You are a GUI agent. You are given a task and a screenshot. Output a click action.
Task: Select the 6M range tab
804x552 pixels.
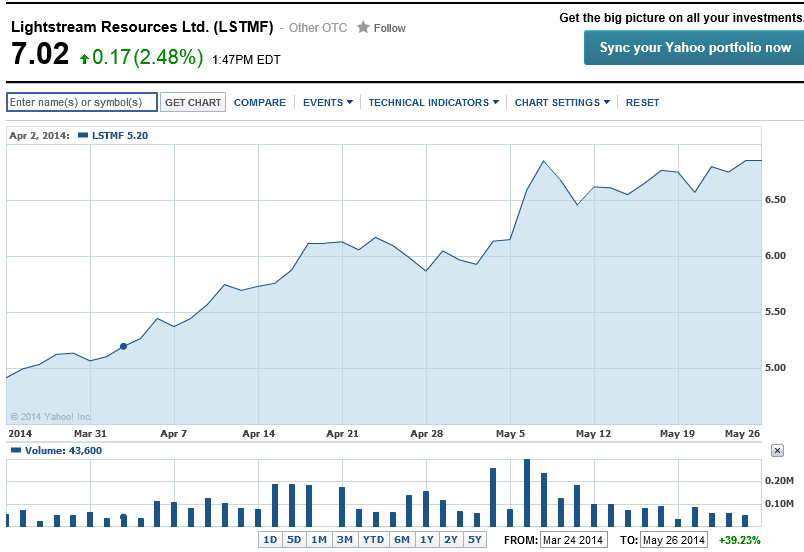point(402,540)
